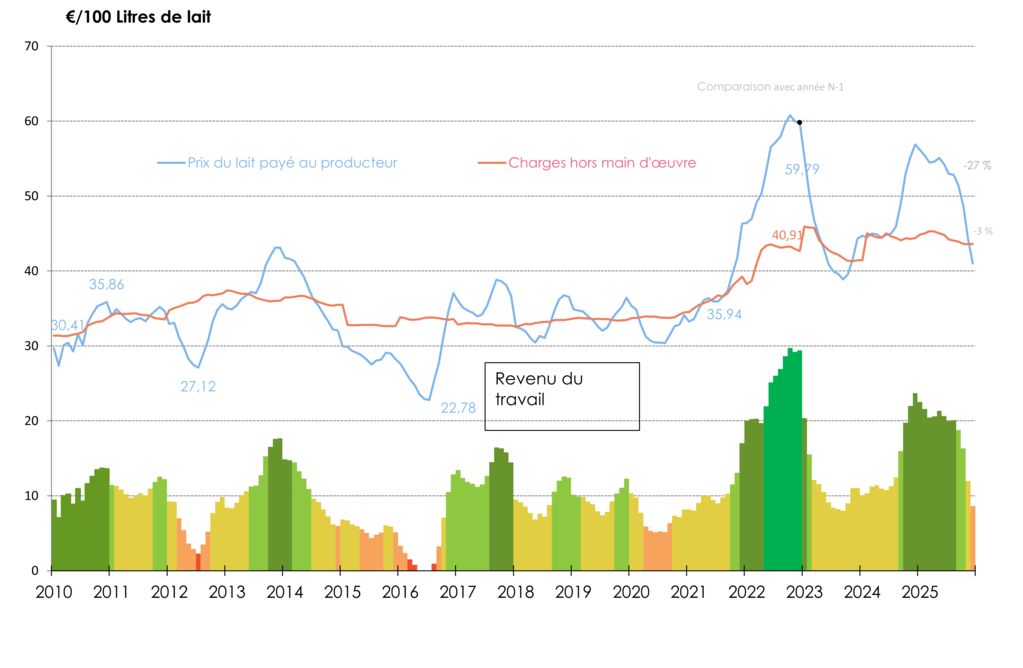Select the 59,79 data label
The image size is (1023, 668).
(804, 170)
